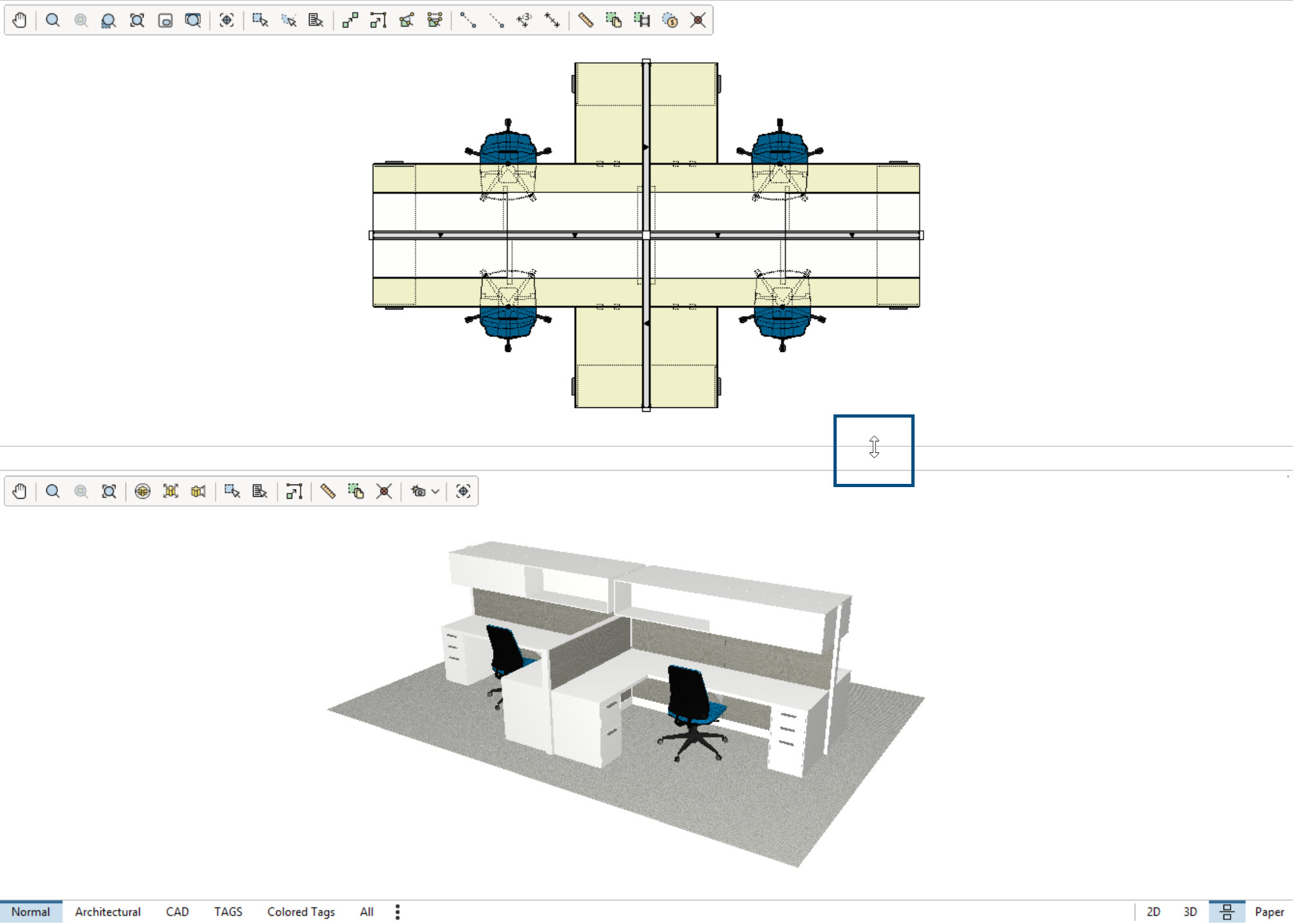Expand the copy-options icon near the ruler tool

(615, 20)
